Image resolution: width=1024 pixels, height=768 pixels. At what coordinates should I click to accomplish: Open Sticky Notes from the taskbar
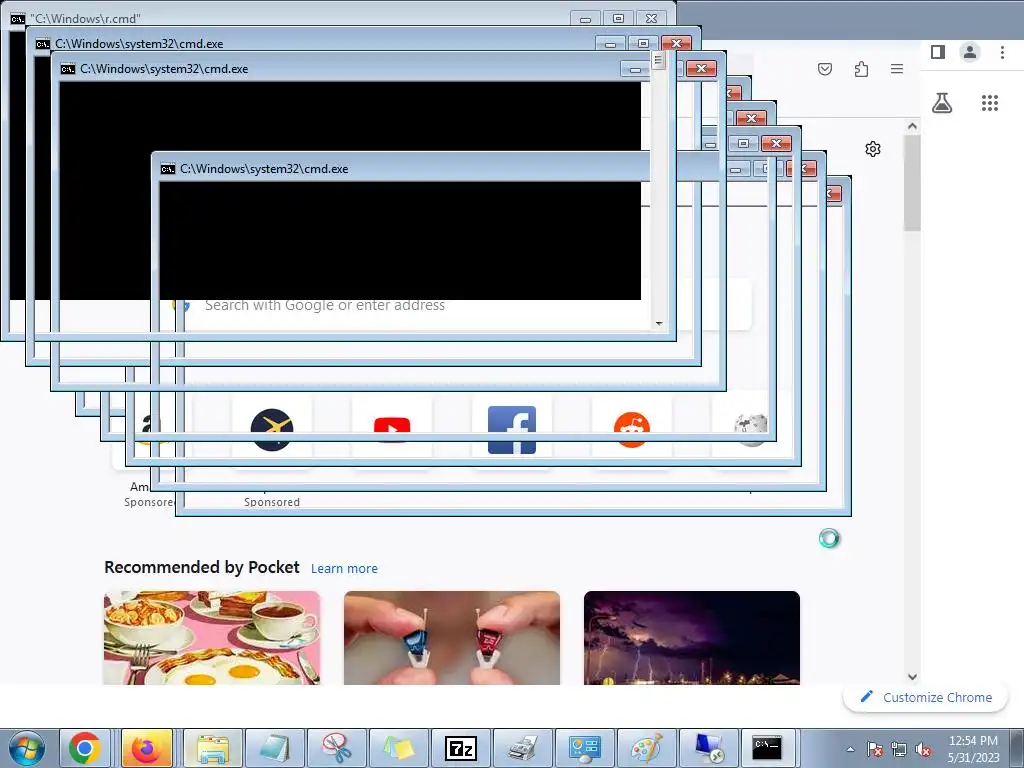(x=399, y=748)
